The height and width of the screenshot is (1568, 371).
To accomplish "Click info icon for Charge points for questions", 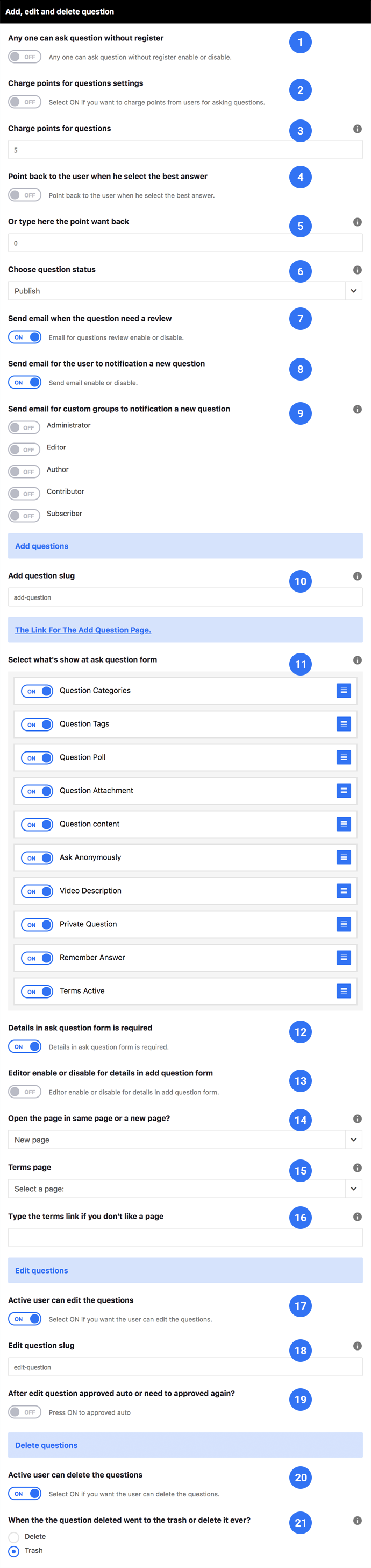I will (358, 129).
